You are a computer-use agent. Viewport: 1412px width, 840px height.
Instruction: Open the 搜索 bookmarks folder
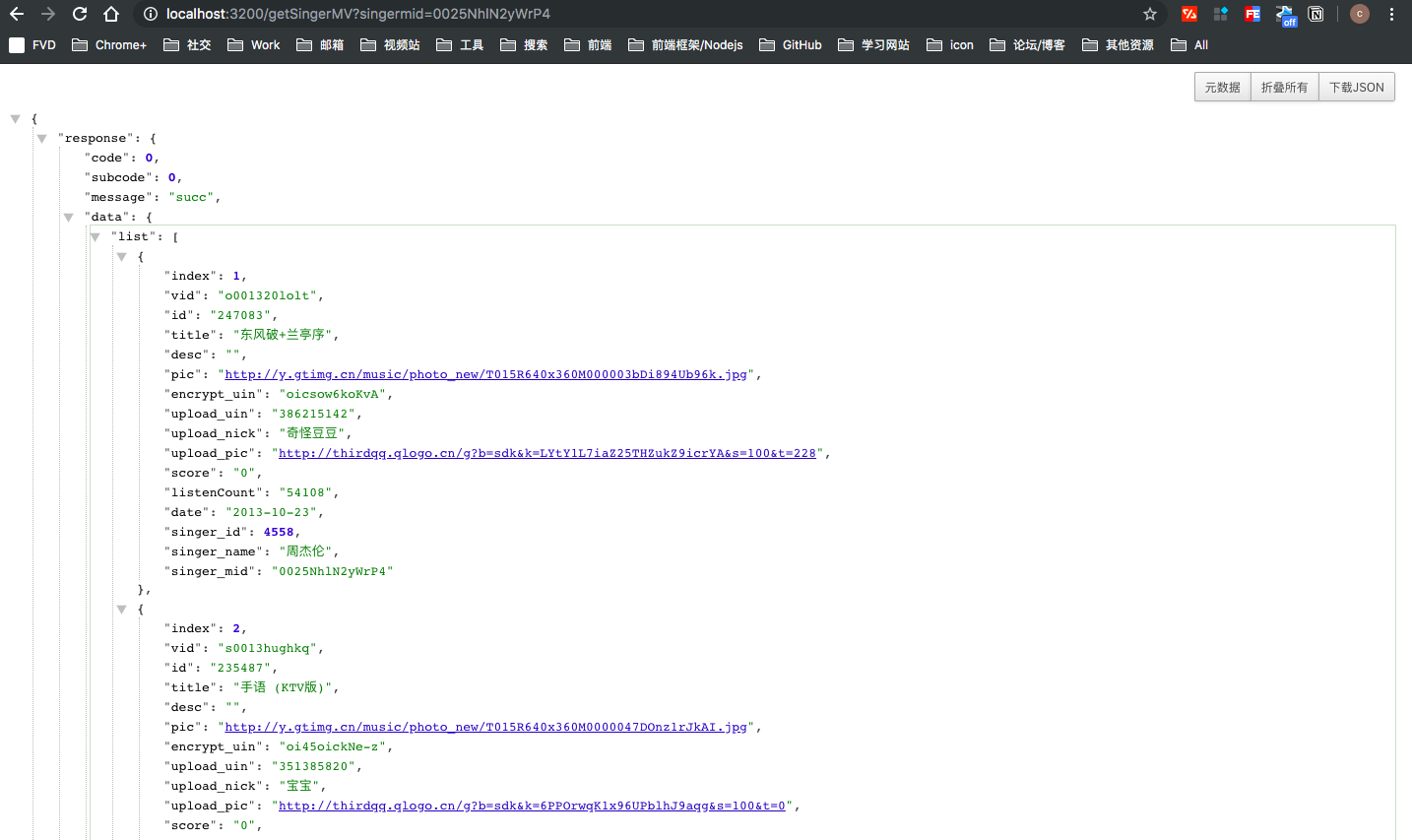point(524,45)
